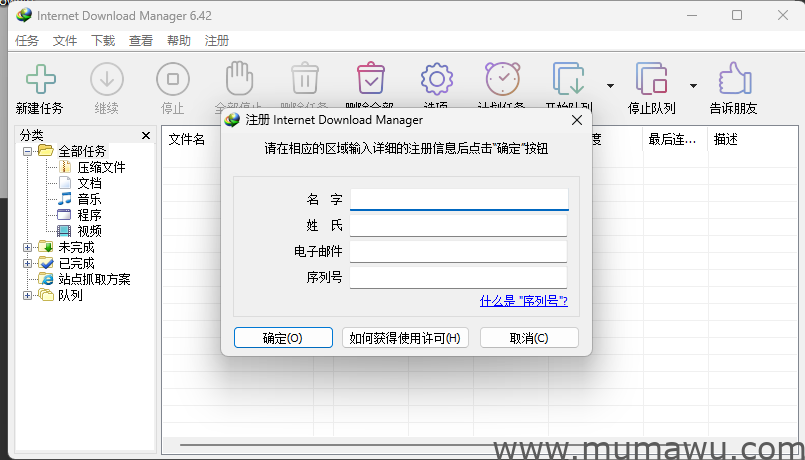Open the Downloads (下载) menu

103,41
